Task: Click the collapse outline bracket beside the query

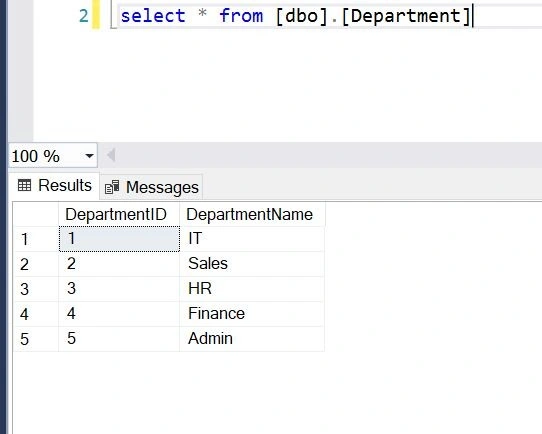Action: pos(113,17)
